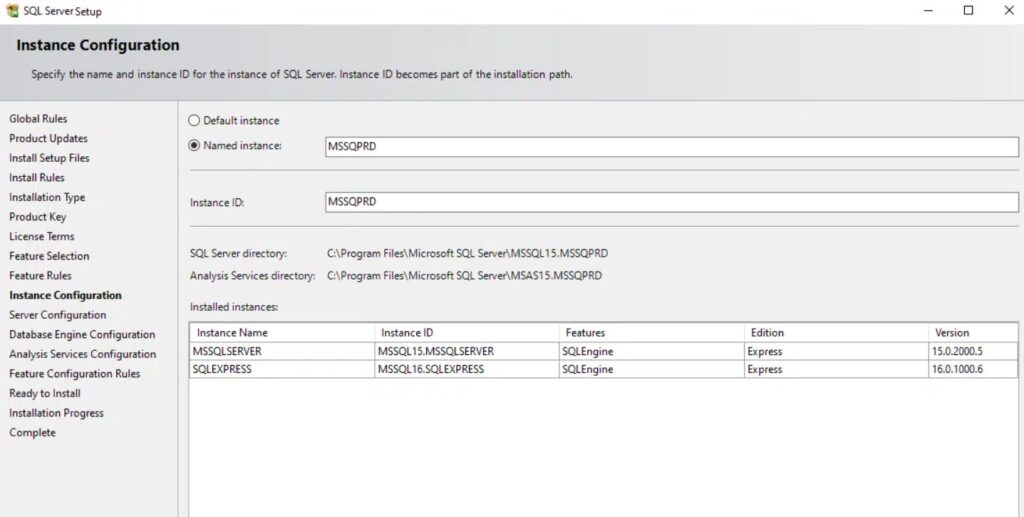Select the Installation Type step
The image size is (1024, 517).
pos(47,197)
